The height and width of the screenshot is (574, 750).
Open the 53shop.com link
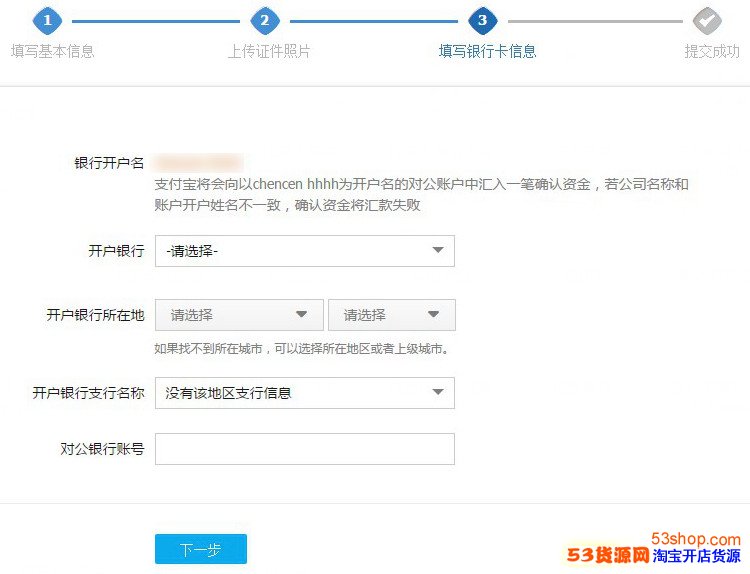click(695, 539)
